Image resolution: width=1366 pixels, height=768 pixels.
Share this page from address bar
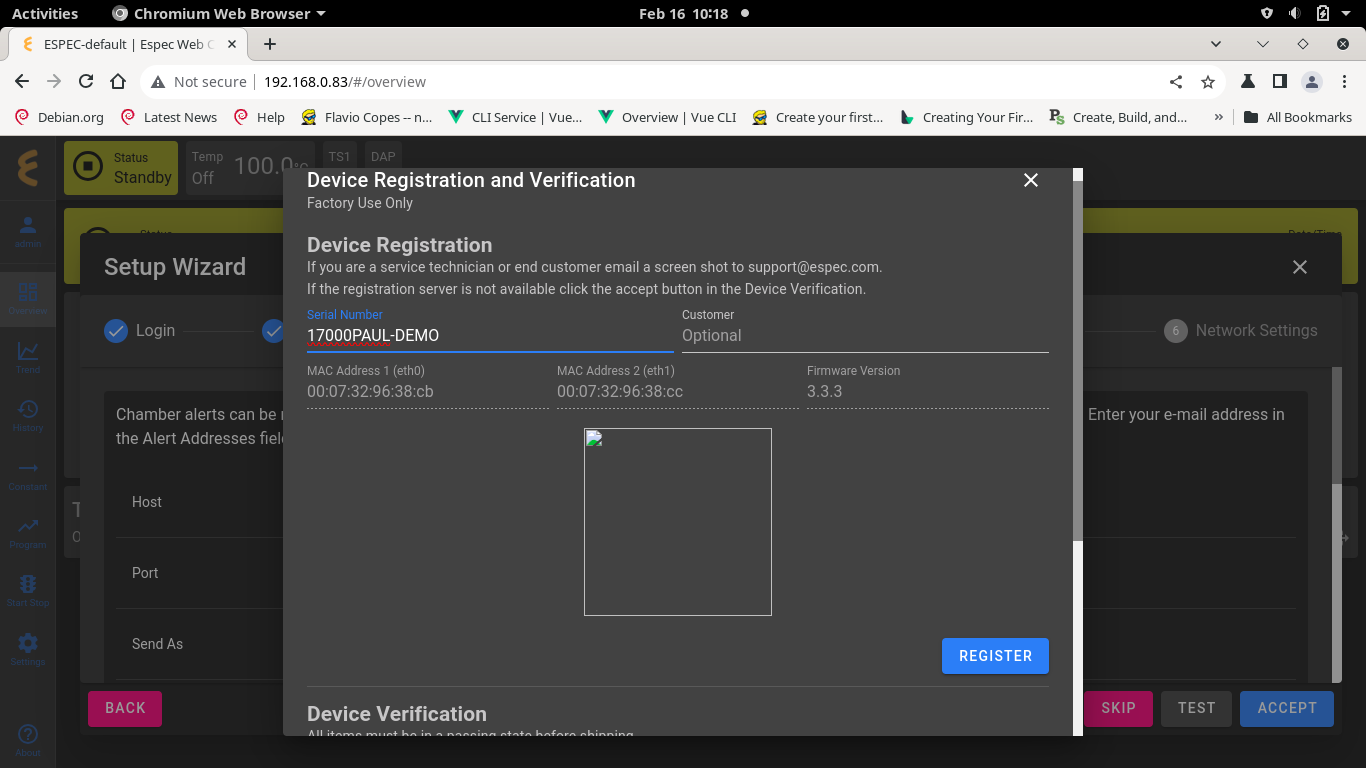pos(1176,82)
